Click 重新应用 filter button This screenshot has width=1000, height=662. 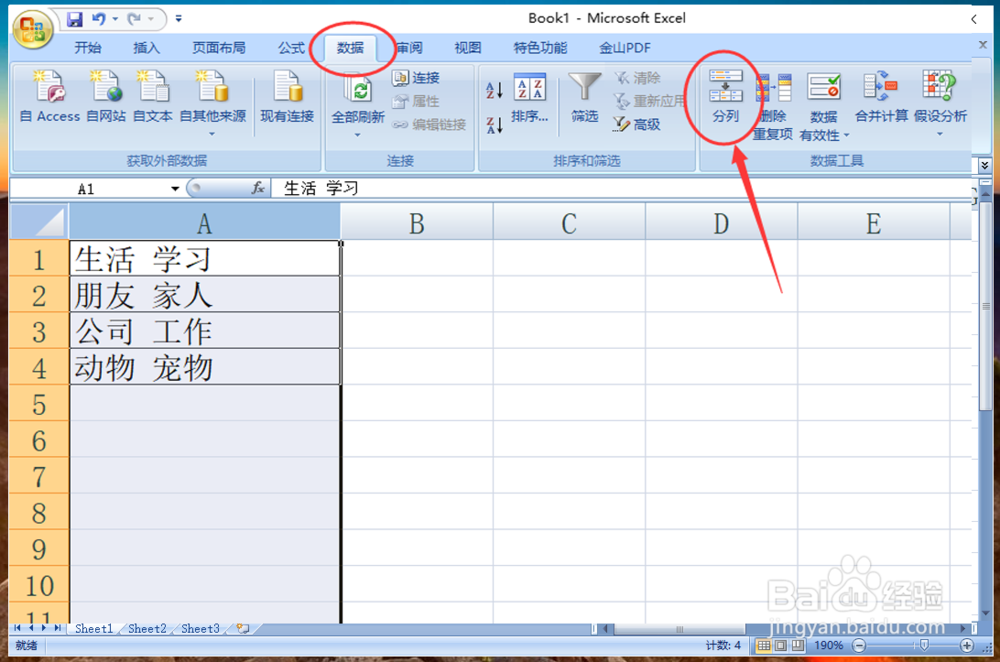649,101
